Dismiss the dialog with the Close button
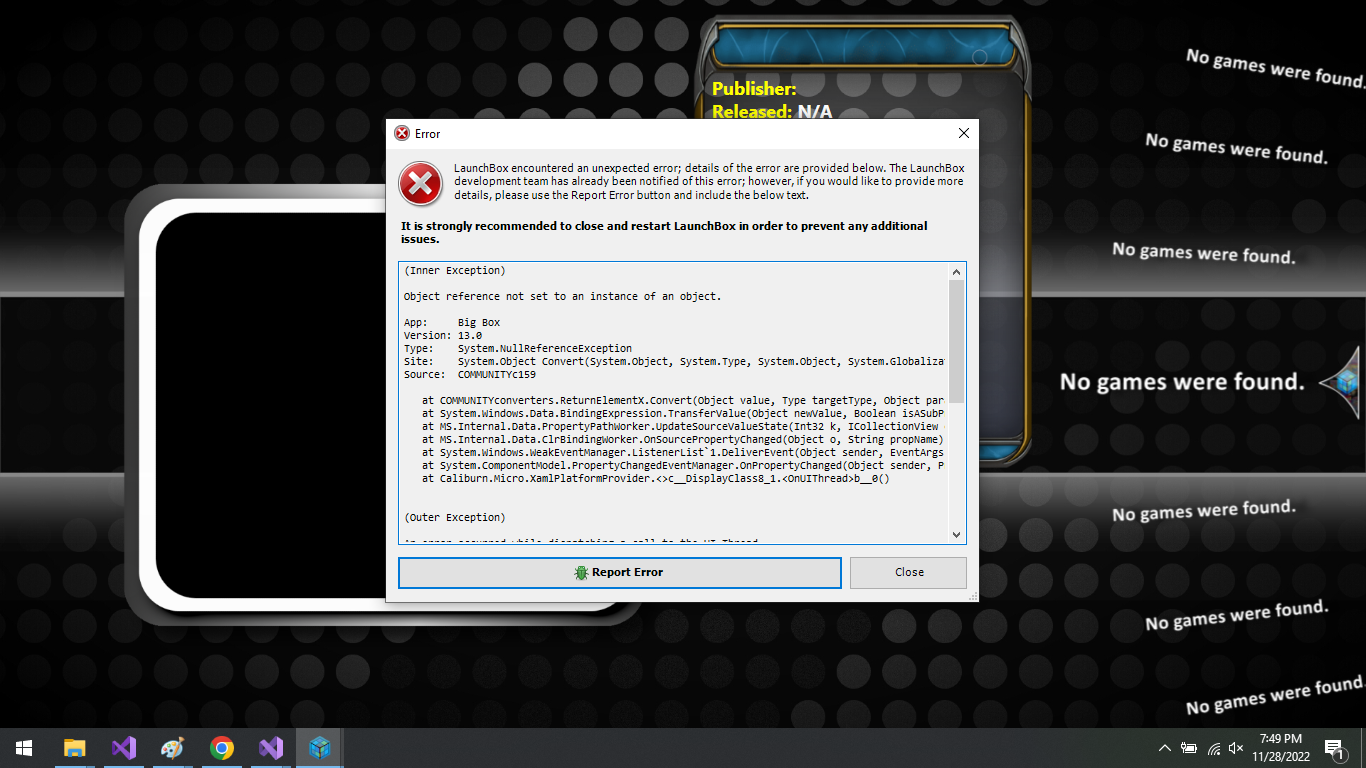 click(x=908, y=572)
